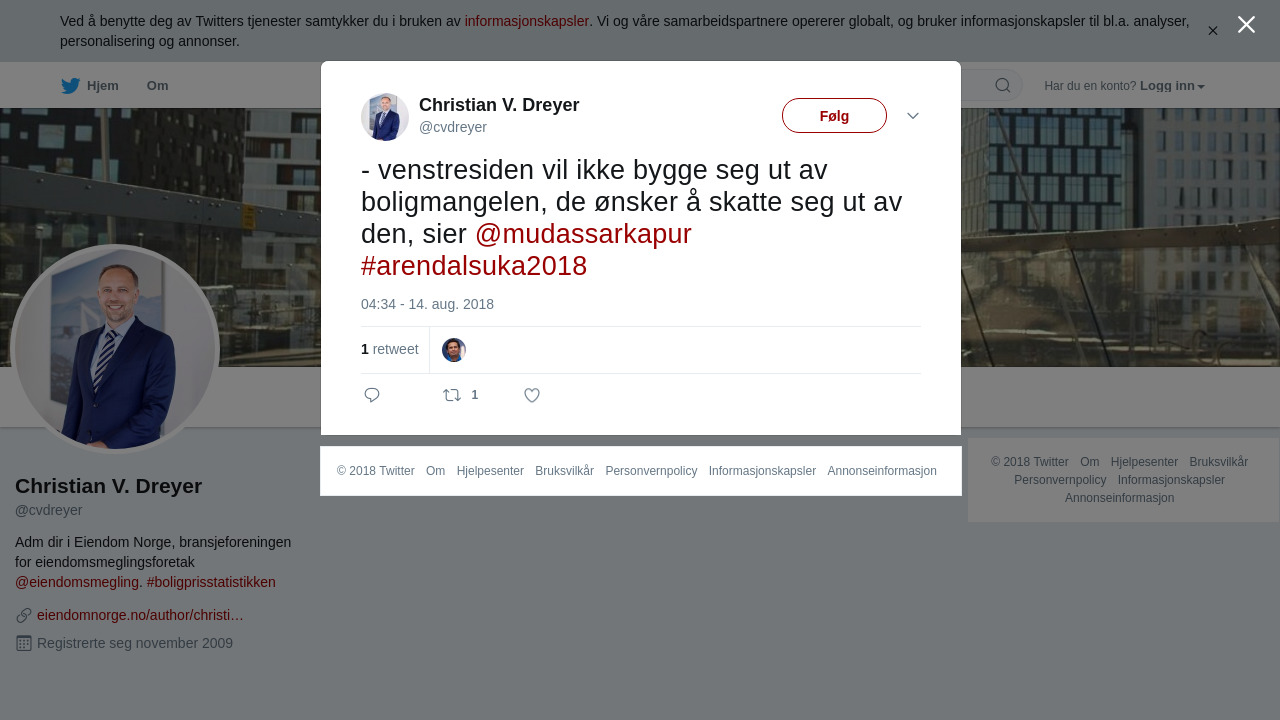The width and height of the screenshot is (1280, 720).
Task: Open the retweeter's small avatar
Action: click(454, 350)
